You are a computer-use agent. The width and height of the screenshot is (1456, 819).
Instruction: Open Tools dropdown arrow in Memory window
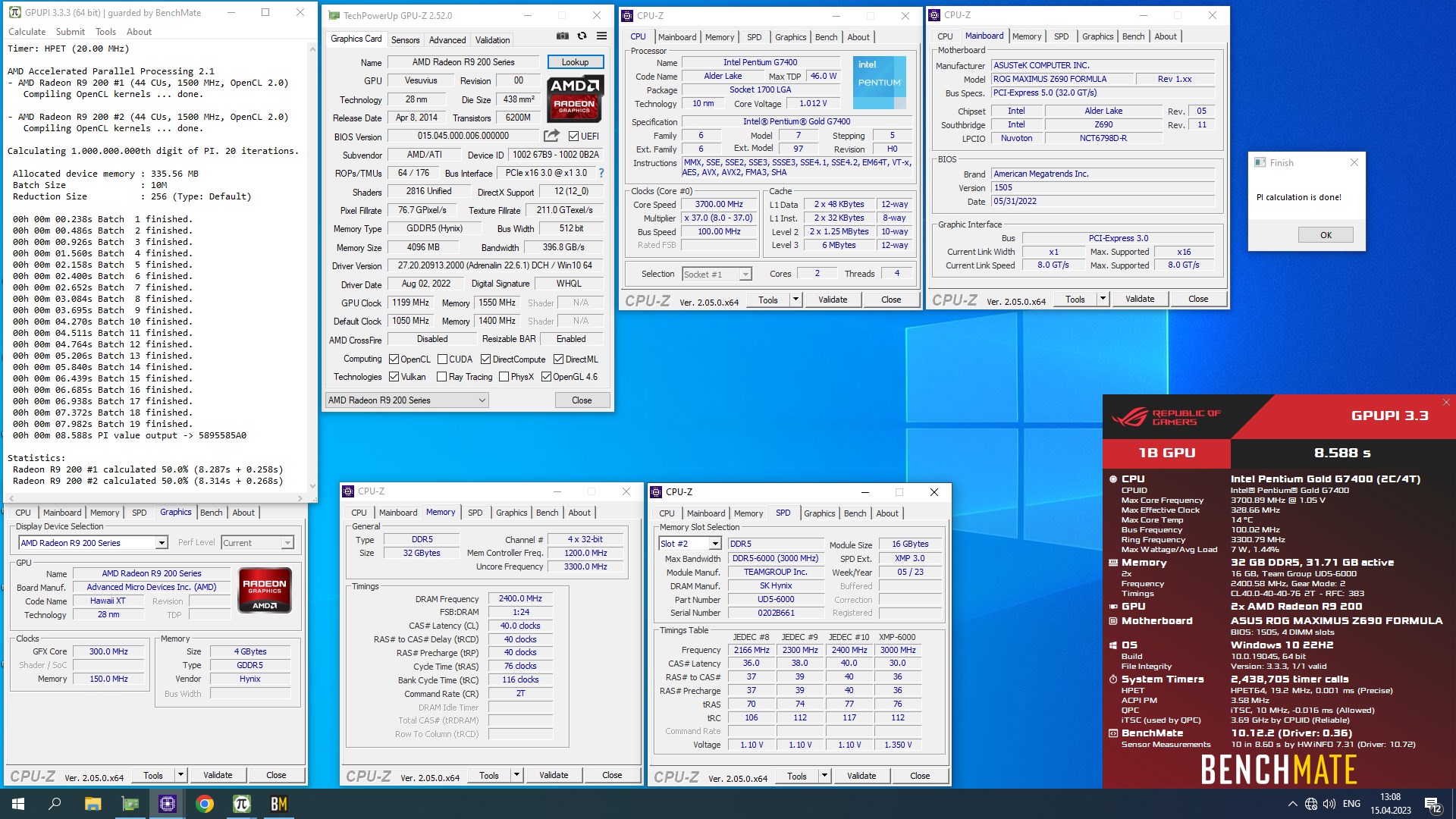coord(516,775)
